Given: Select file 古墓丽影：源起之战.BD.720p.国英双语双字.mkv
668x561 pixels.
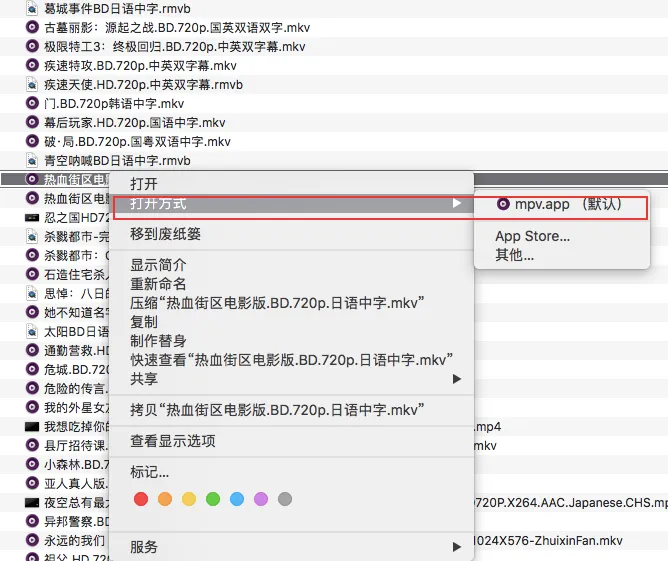Looking at the screenshot, I should [177, 28].
